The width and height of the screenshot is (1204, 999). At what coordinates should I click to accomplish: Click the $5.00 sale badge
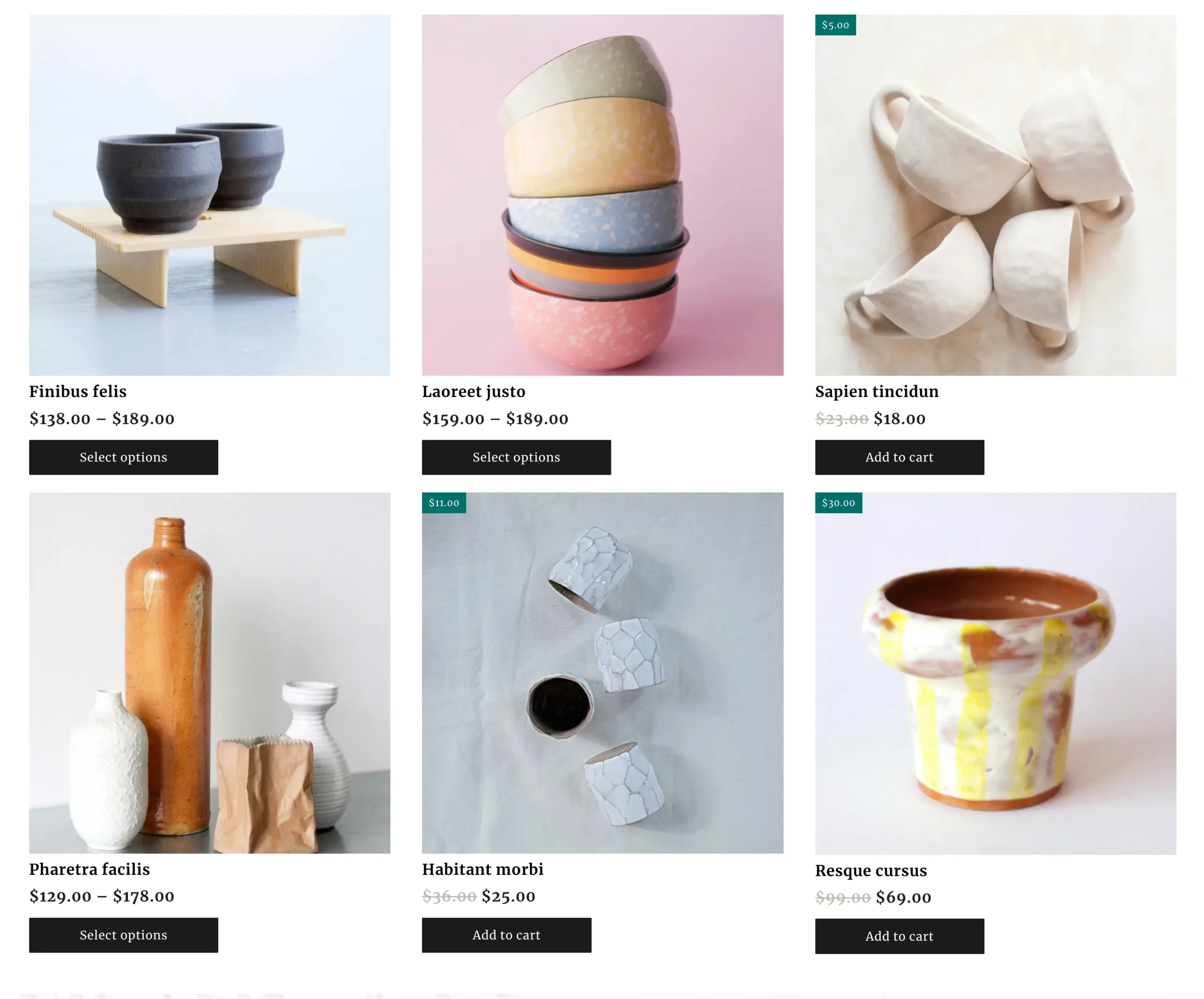pyautogui.click(x=835, y=24)
